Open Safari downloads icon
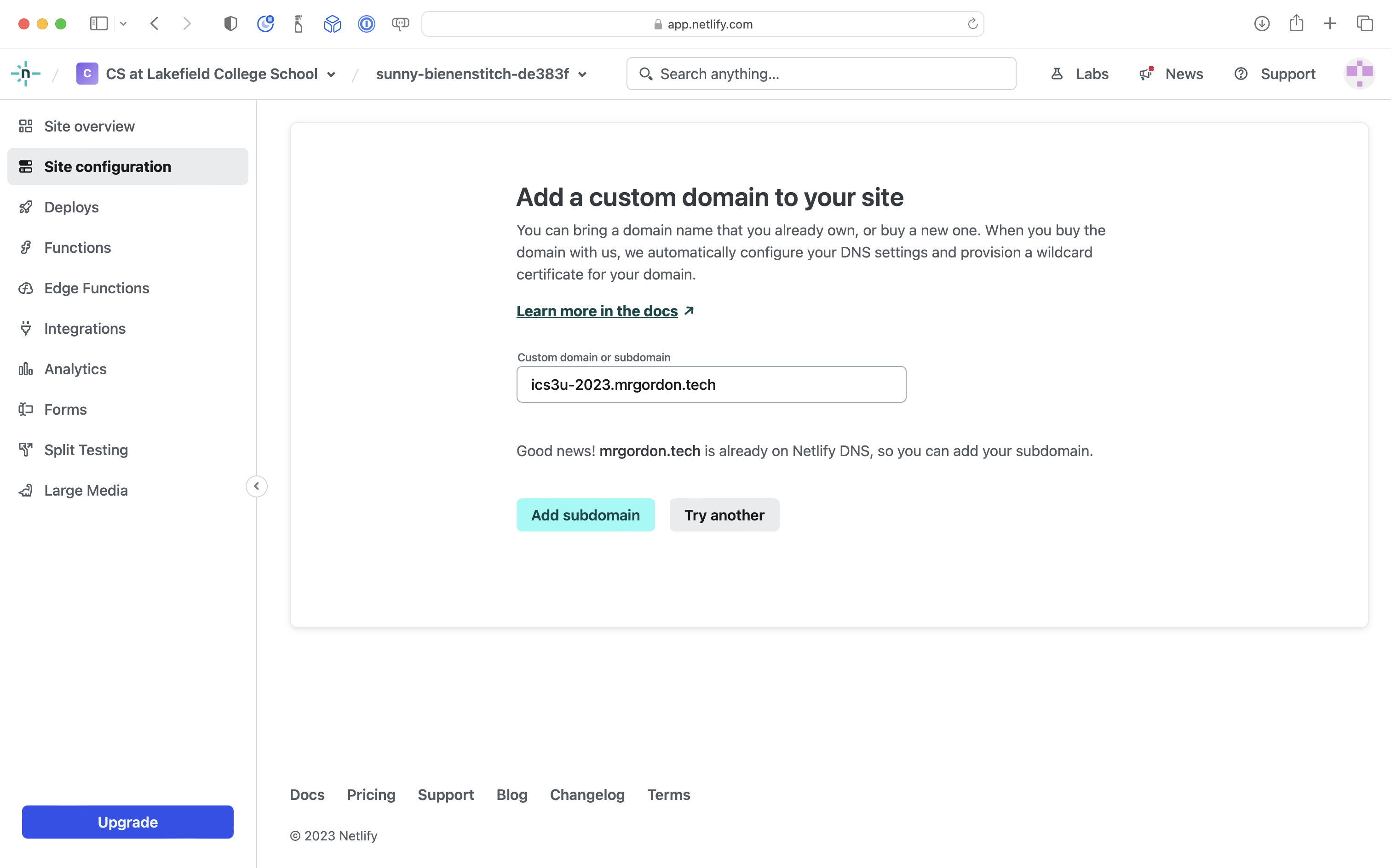 (x=1262, y=23)
